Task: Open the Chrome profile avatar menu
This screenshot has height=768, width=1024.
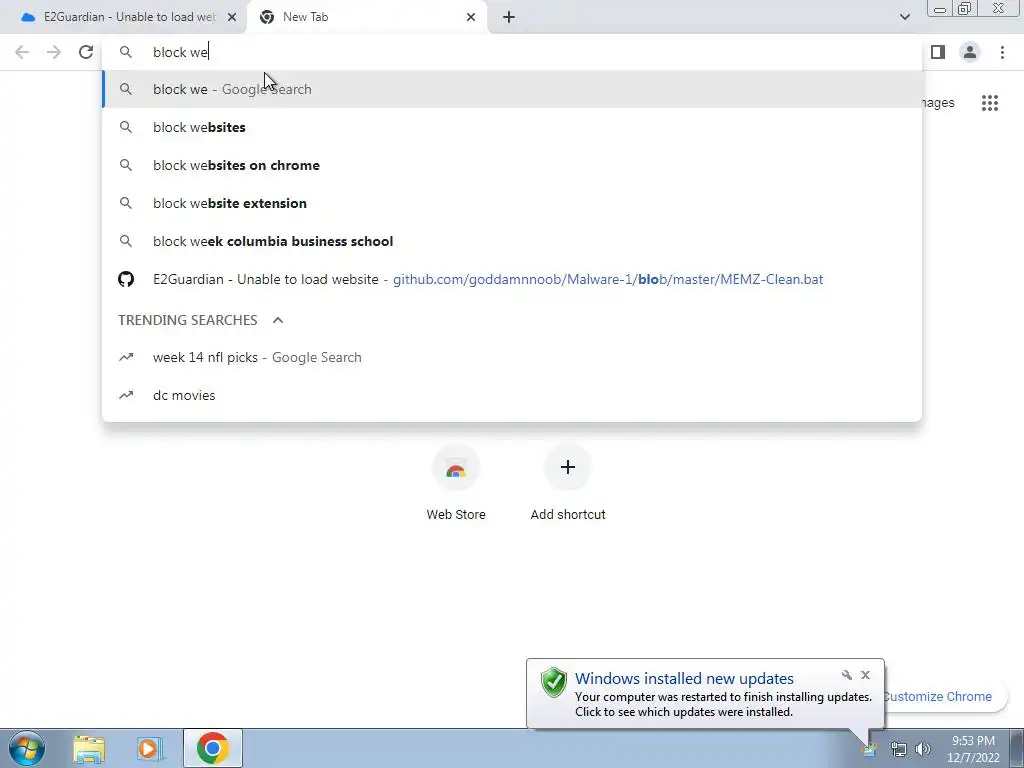Action: (x=970, y=52)
